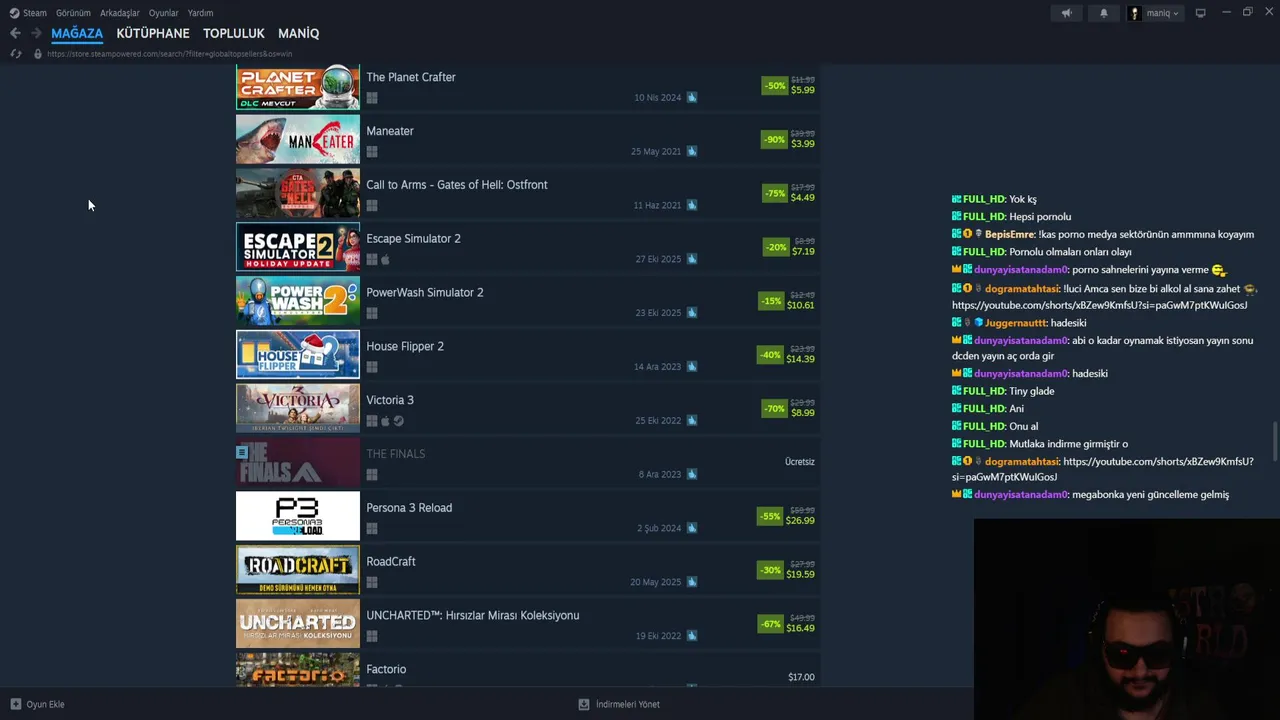The width and height of the screenshot is (1280, 720).
Task: Open the Steam logo menu
Action: point(14,13)
